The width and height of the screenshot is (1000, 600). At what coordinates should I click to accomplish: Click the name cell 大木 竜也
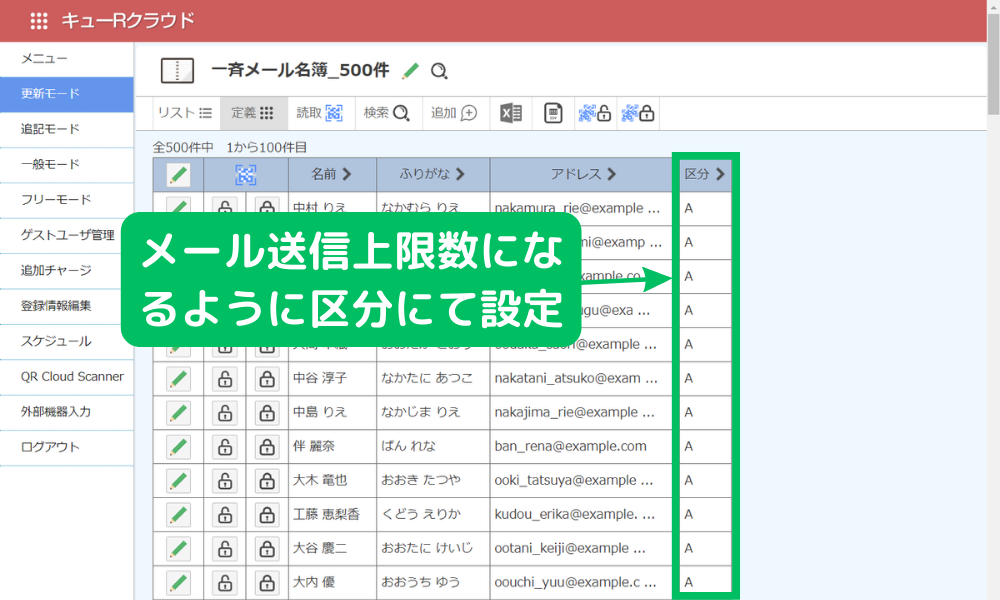pyautogui.click(x=332, y=480)
